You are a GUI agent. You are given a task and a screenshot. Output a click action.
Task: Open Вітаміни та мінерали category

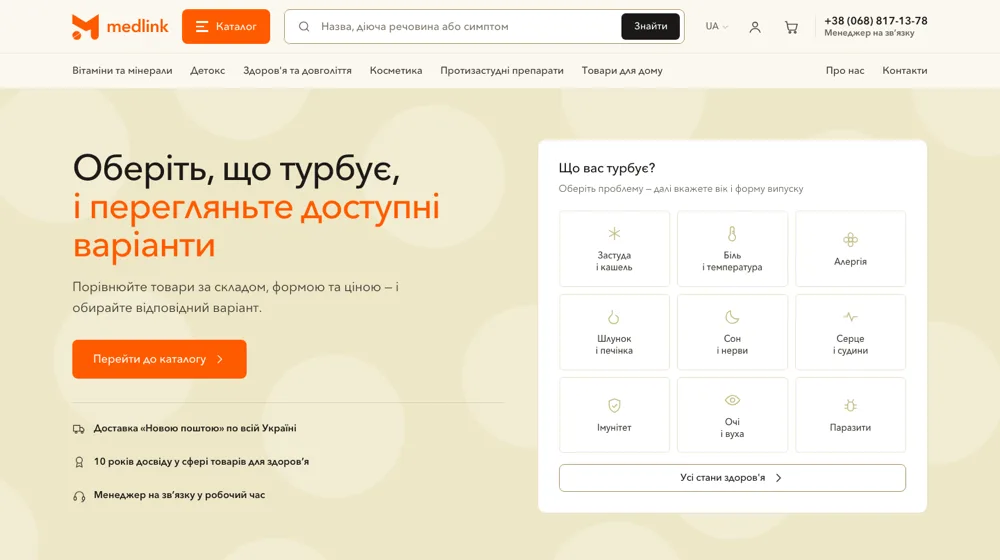pos(122,71)
